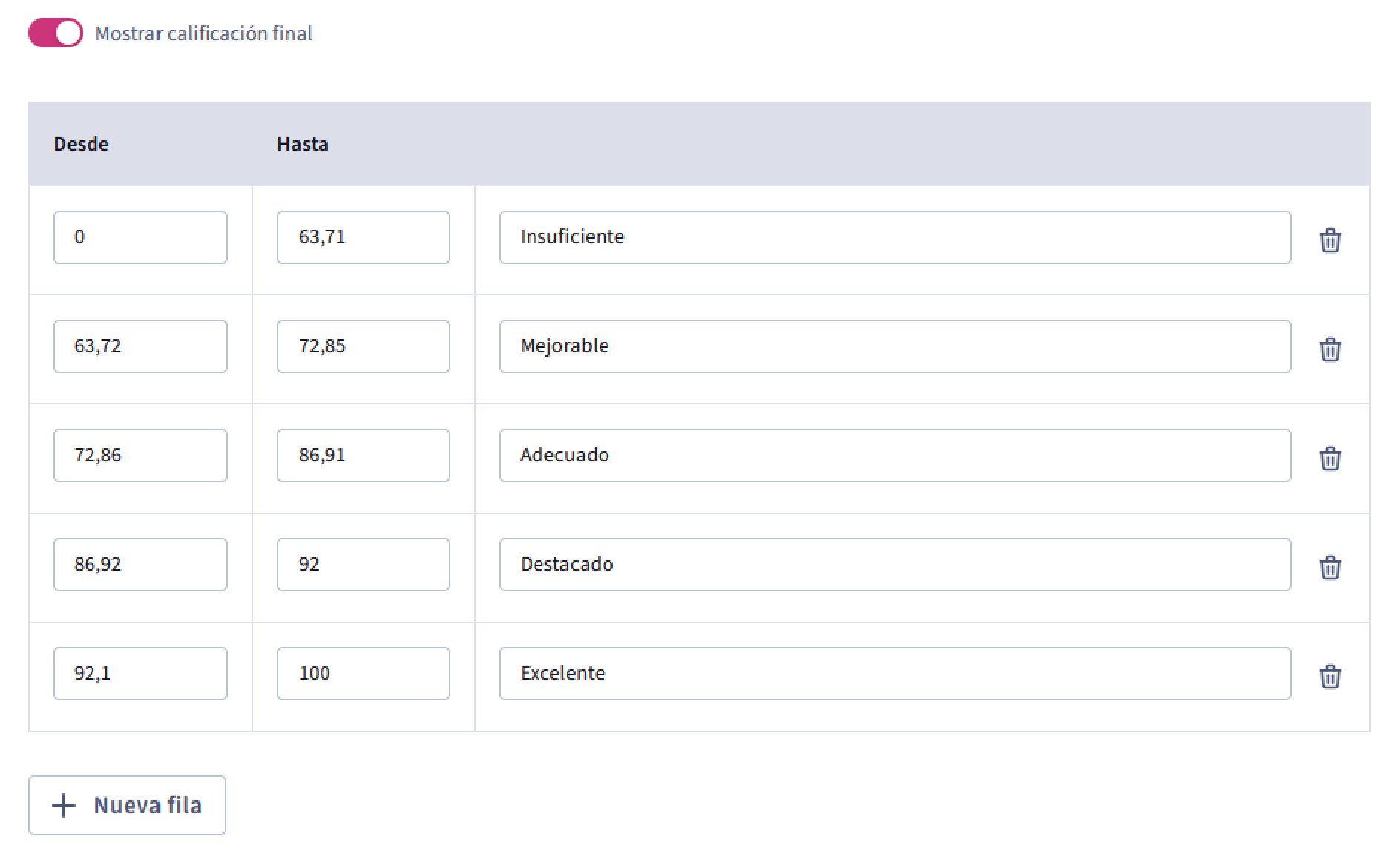Delete the Adecuado row with trash icon
This screenshot has height=868, width=1398.
coord(1330,458)
